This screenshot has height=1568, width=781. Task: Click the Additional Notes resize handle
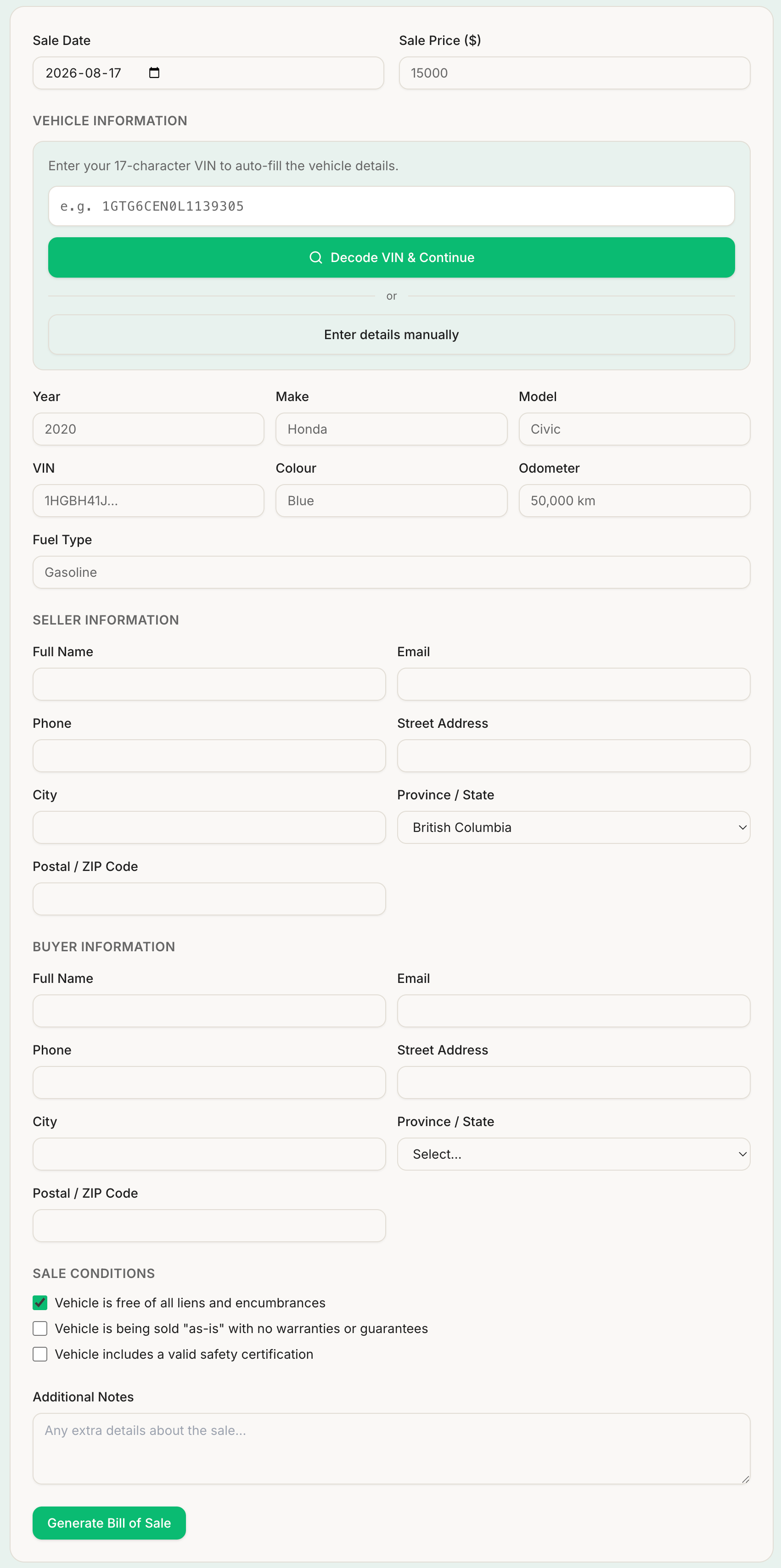coord(745,1479)
